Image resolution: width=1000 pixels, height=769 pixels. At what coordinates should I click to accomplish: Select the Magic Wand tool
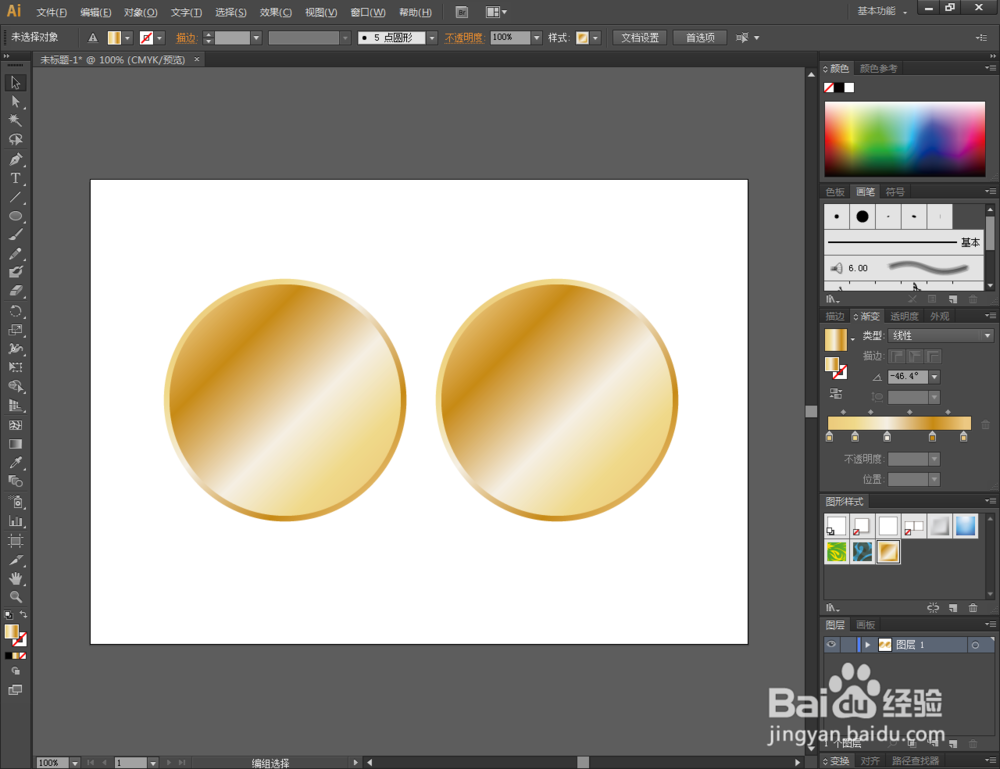15,121
